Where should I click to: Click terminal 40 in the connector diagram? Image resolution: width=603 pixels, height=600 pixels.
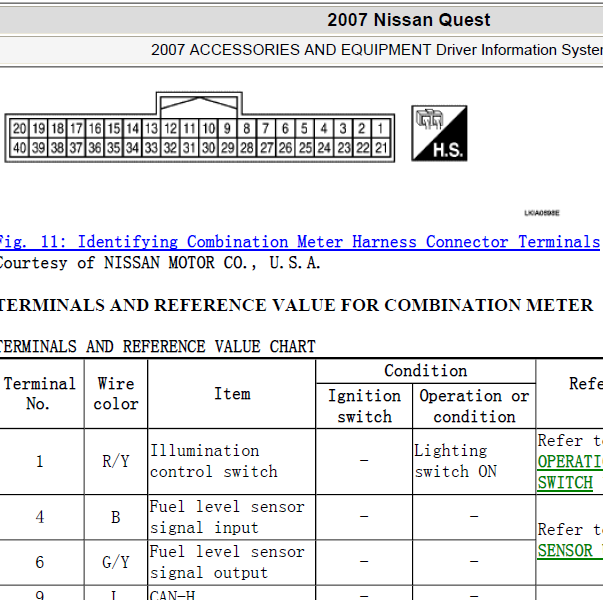pos(20,148)
